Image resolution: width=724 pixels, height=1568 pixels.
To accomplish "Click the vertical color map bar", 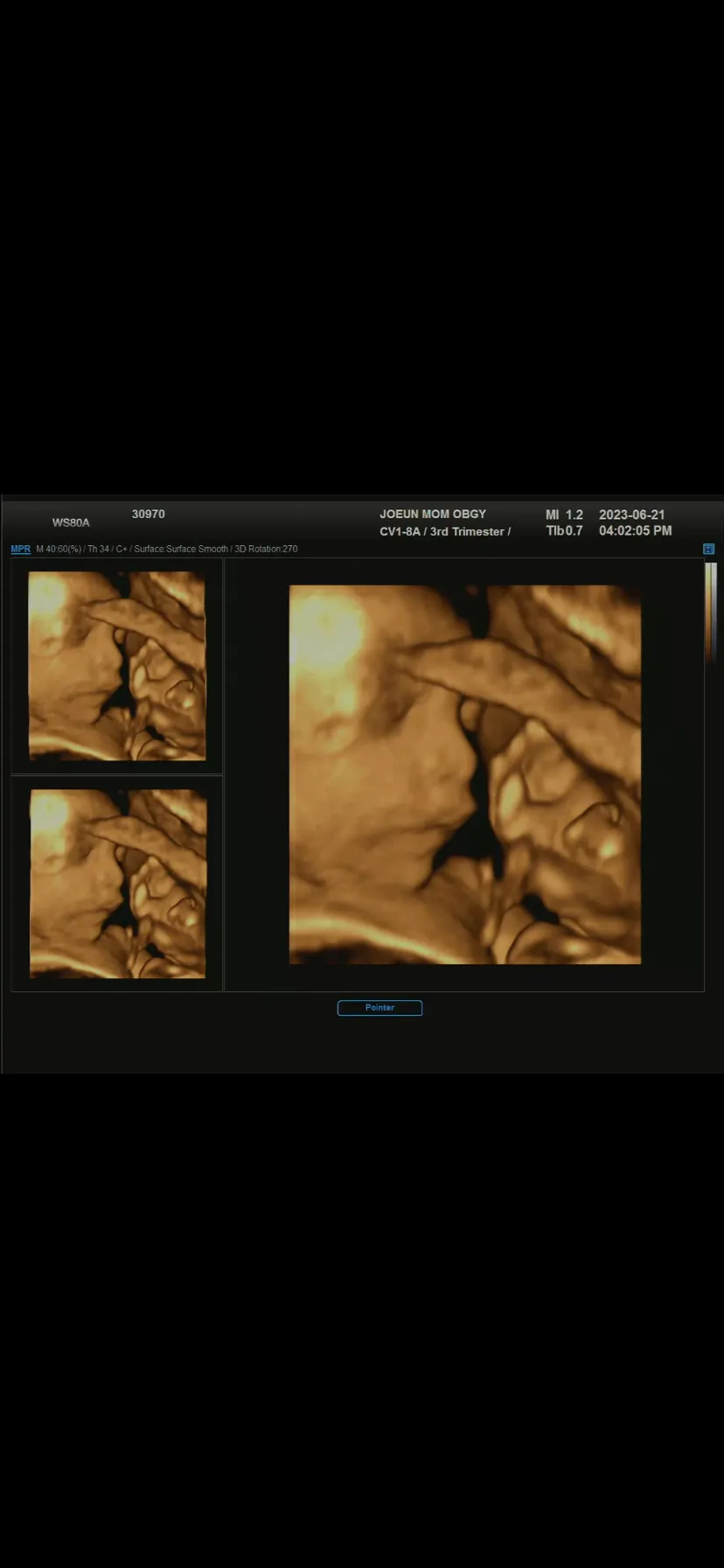I will [711, 612].
